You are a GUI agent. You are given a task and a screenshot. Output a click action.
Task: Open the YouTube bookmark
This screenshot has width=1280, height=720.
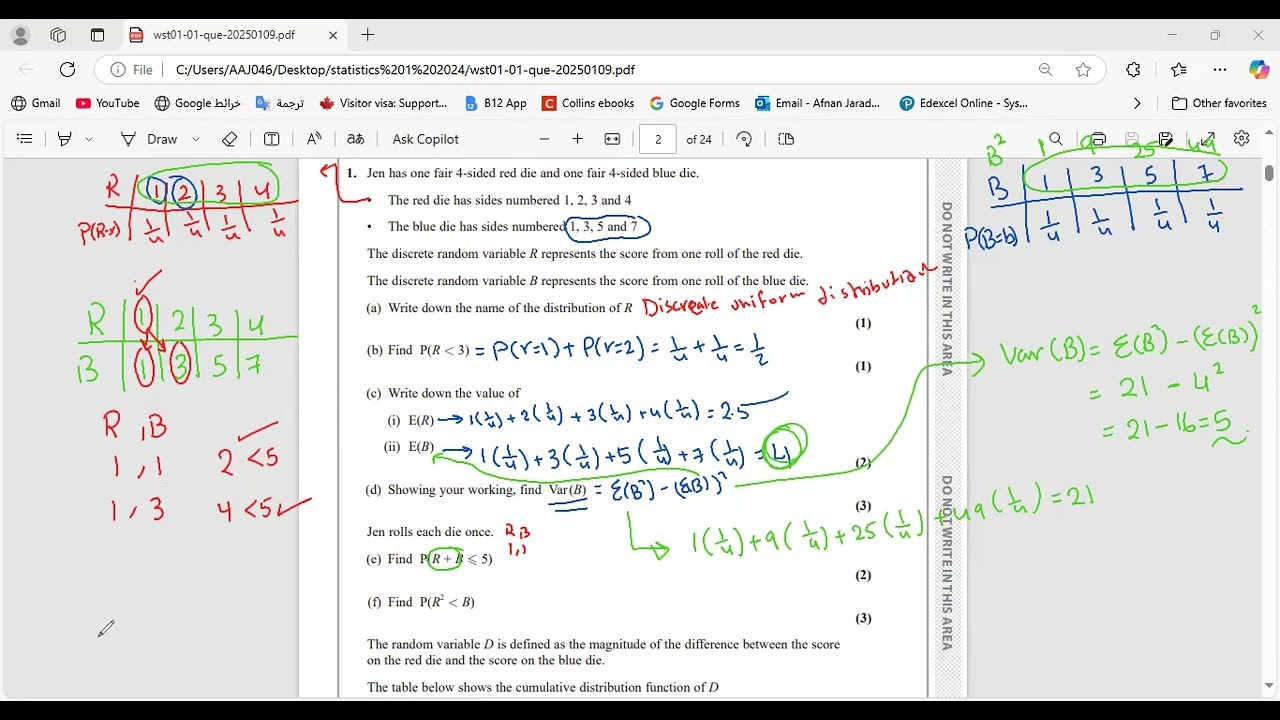pyautogui.click(x=108, y=103)
